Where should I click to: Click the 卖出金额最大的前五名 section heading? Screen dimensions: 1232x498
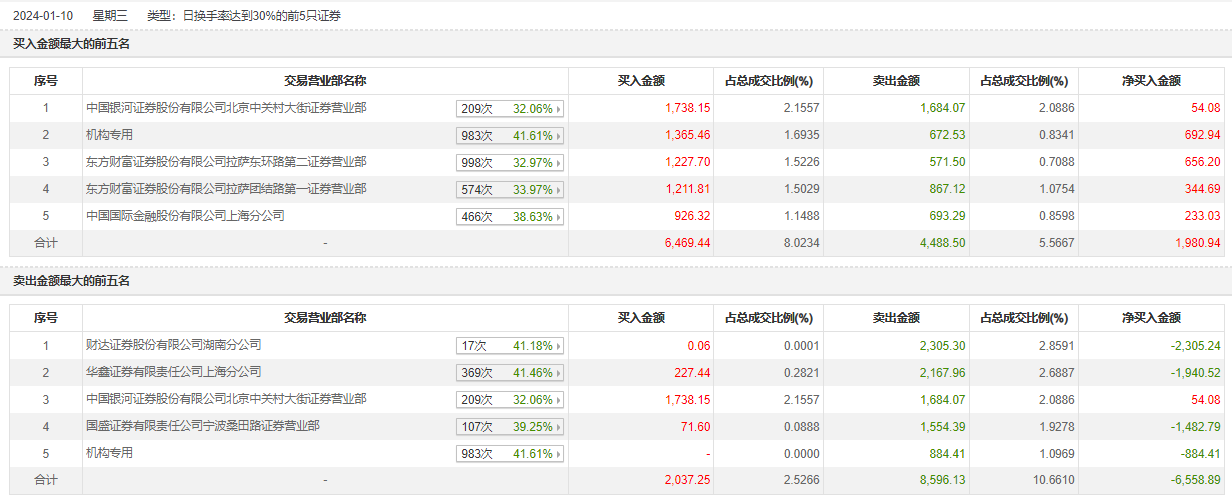(71, 281)
